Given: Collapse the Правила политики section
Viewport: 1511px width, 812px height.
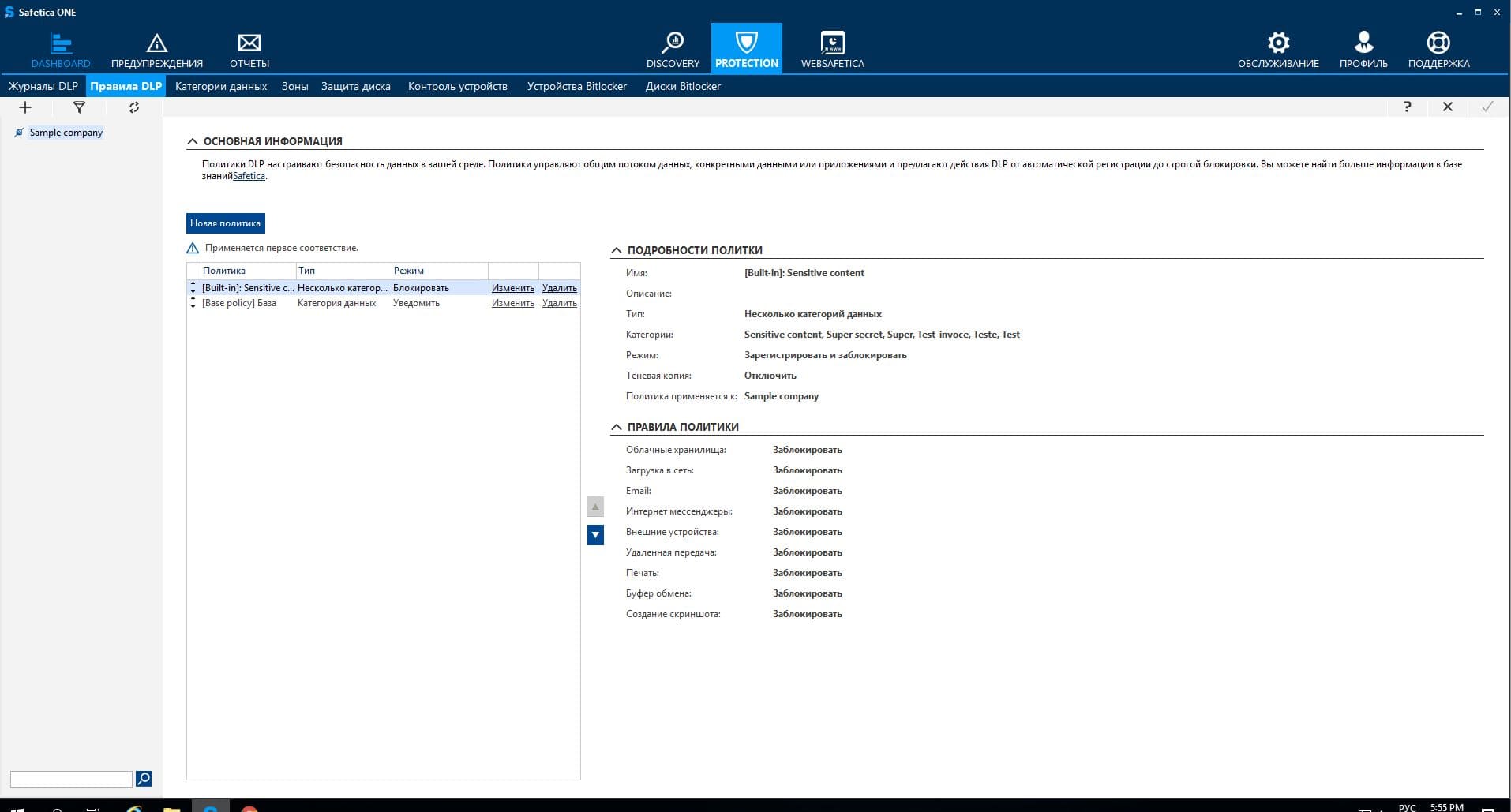Looking at the screenshot, I should pos(617,427).
